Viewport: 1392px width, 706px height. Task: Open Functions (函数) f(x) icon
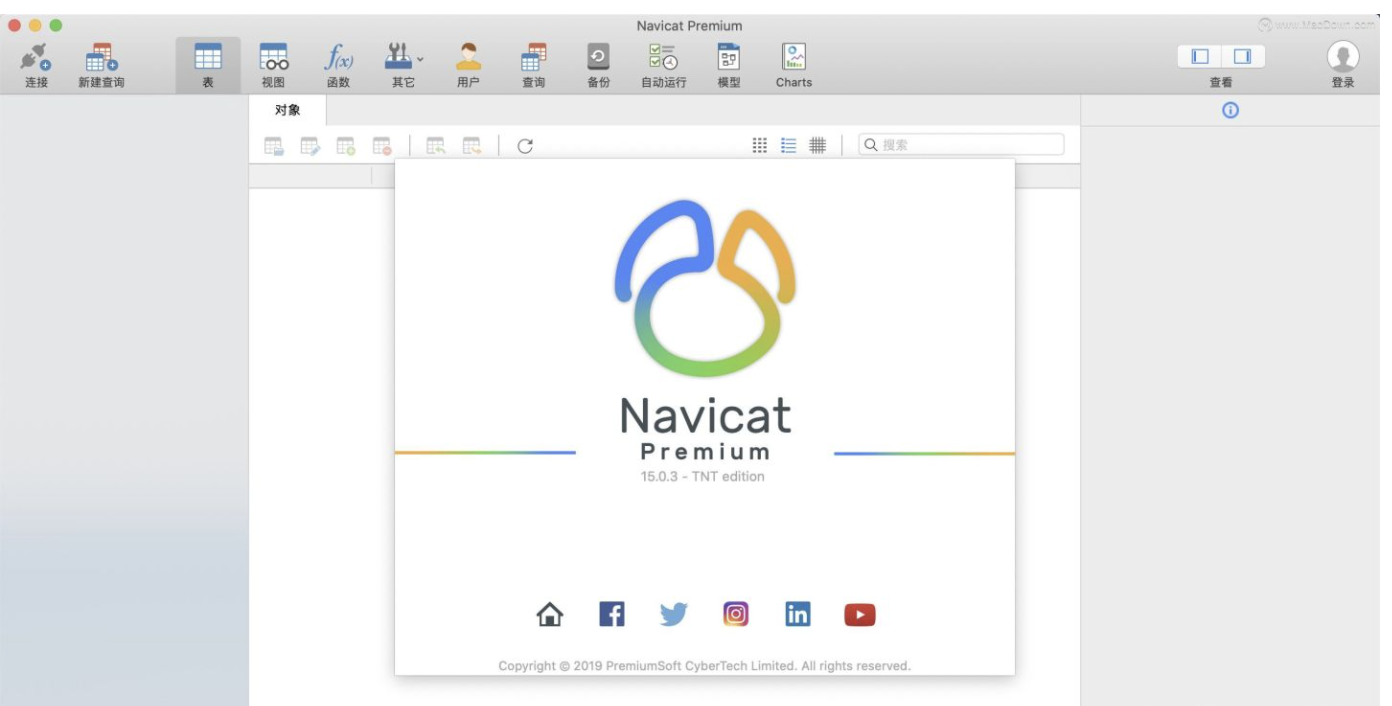338,58
